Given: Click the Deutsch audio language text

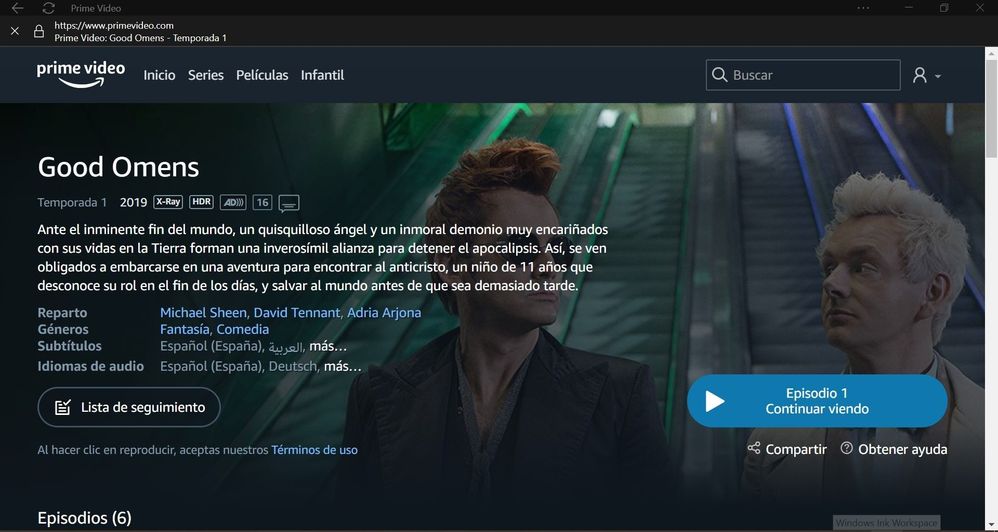Looking at the screenshot, I should coord(293,367).
